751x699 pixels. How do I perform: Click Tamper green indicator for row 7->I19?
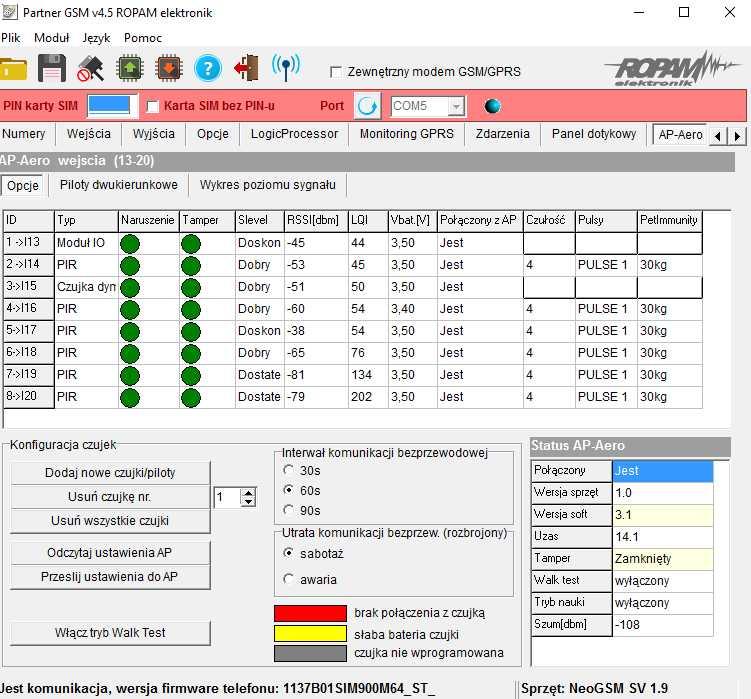coord(191,376)
